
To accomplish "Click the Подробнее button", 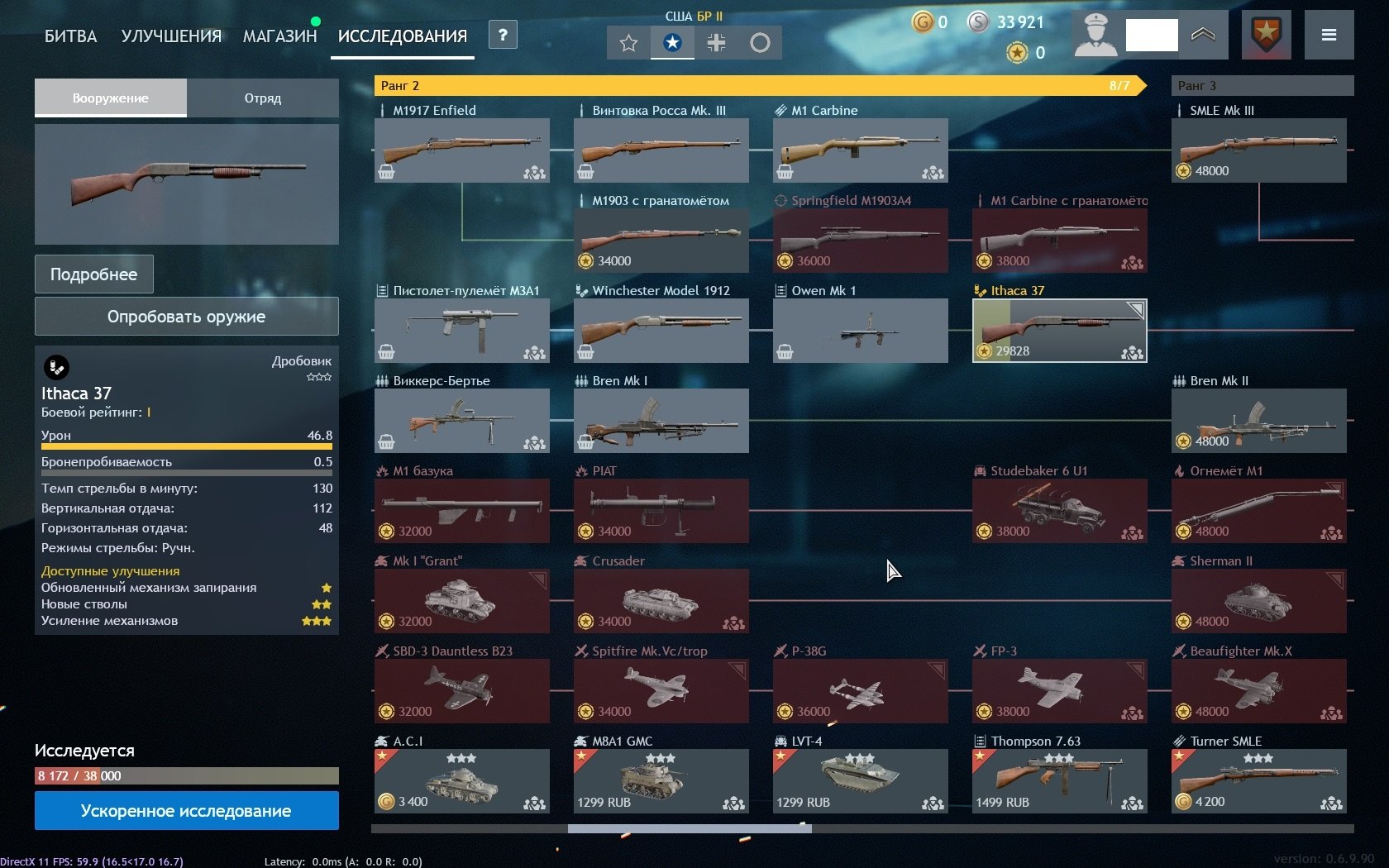I will [x=94, y=274].
